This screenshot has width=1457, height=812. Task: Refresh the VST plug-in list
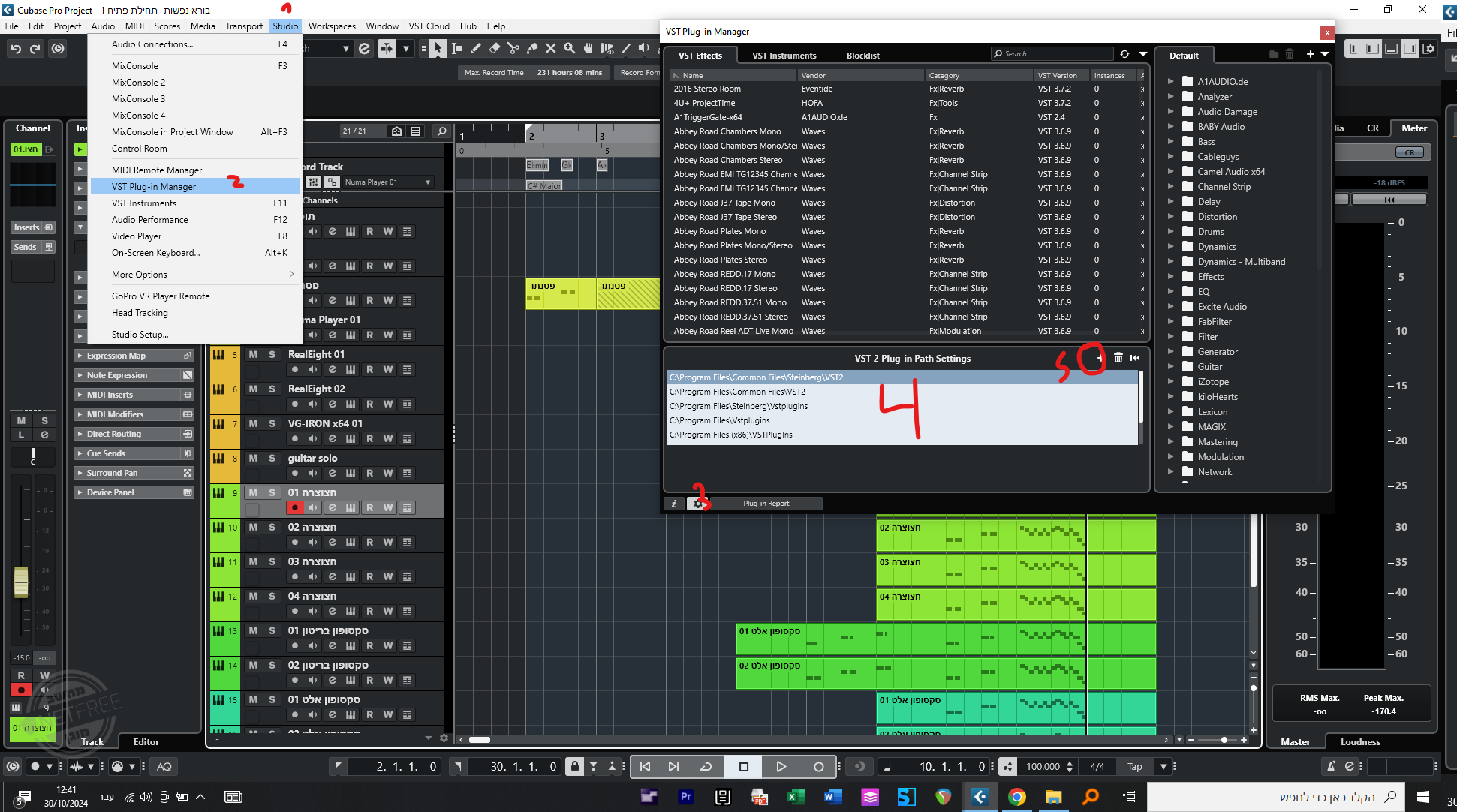(x=1124, y=54)
